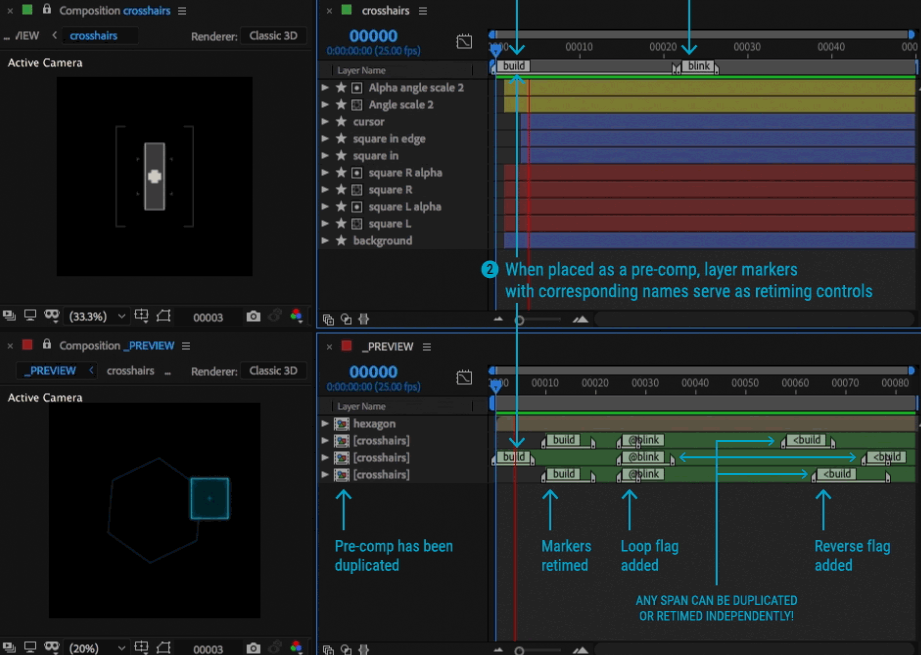Image resolution: width=921 pixels, height=655 pixels.
Task: Take a snapshot in the _PREVIEW viewer
Action: click(253, 647)
